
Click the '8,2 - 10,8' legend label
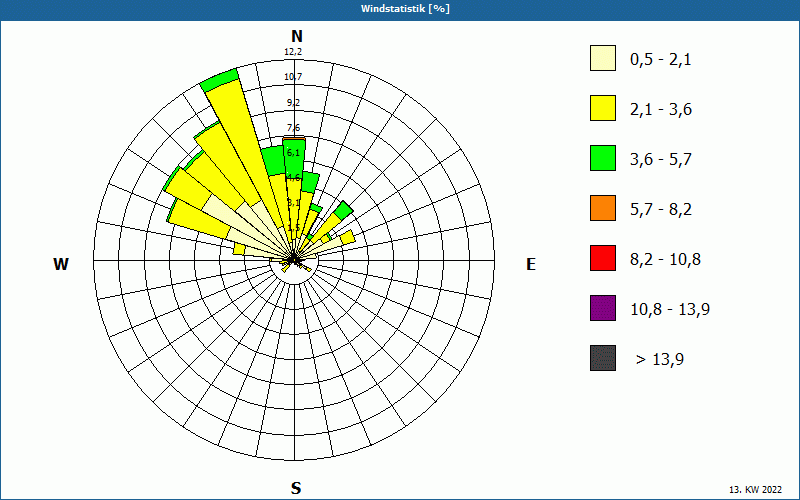[665, 260]
